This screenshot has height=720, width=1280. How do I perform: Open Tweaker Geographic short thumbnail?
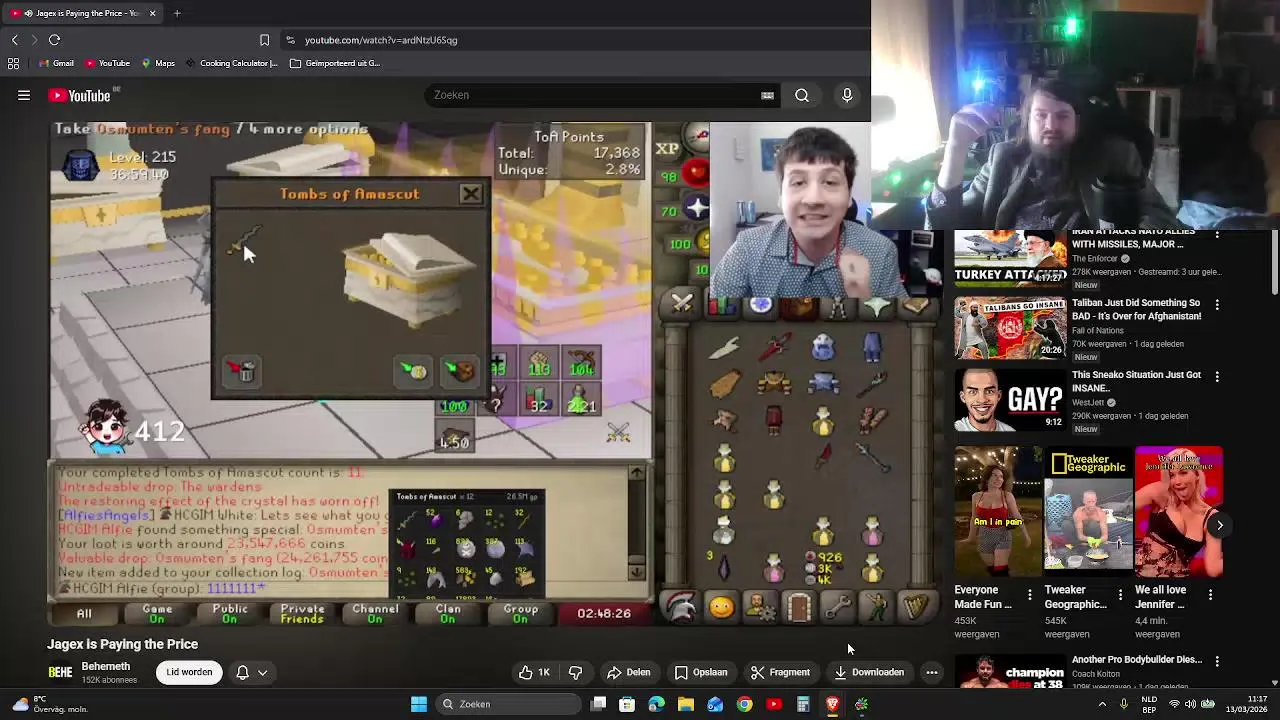1088,512
